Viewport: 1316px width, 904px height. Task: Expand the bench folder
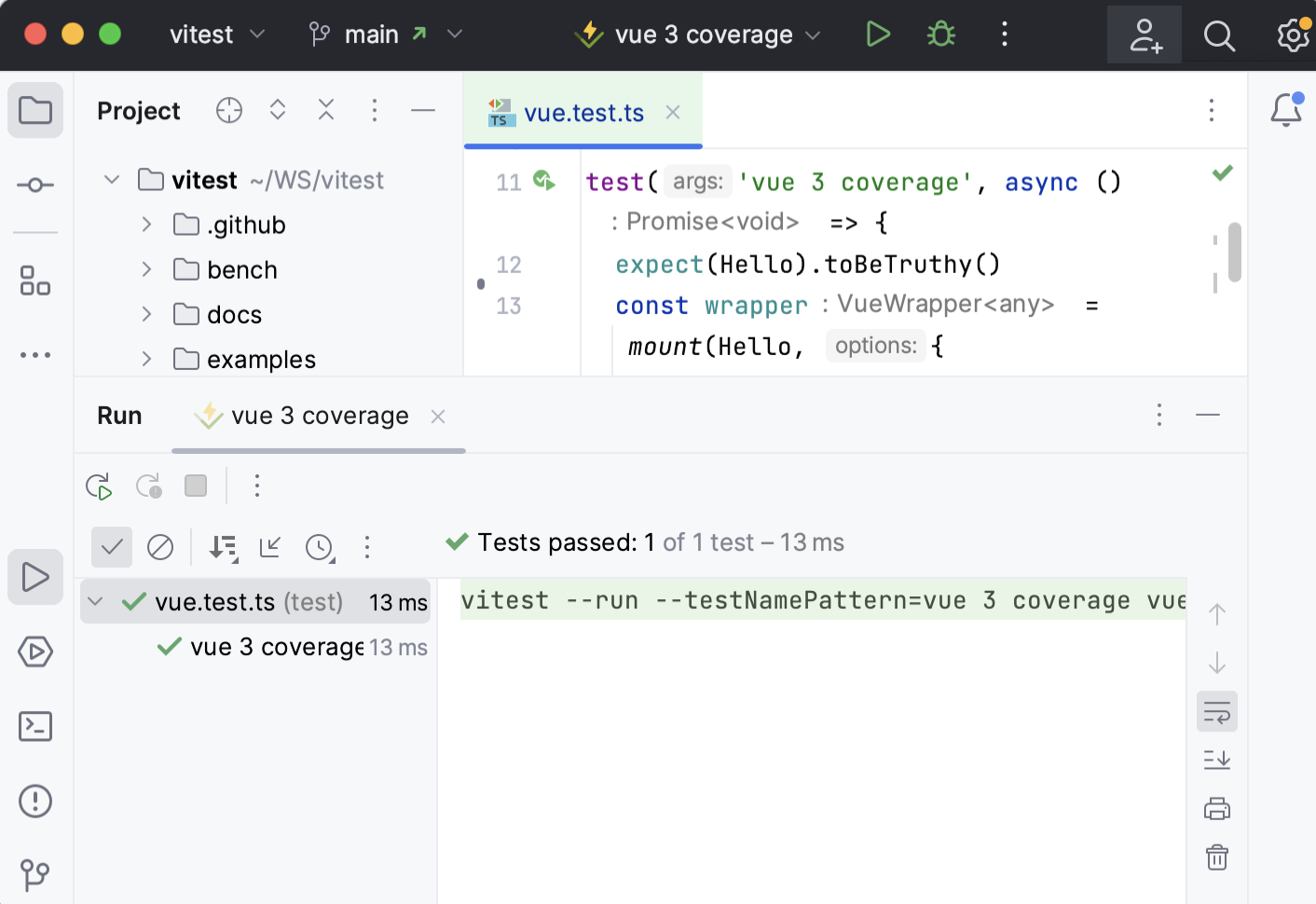point(146,268)
